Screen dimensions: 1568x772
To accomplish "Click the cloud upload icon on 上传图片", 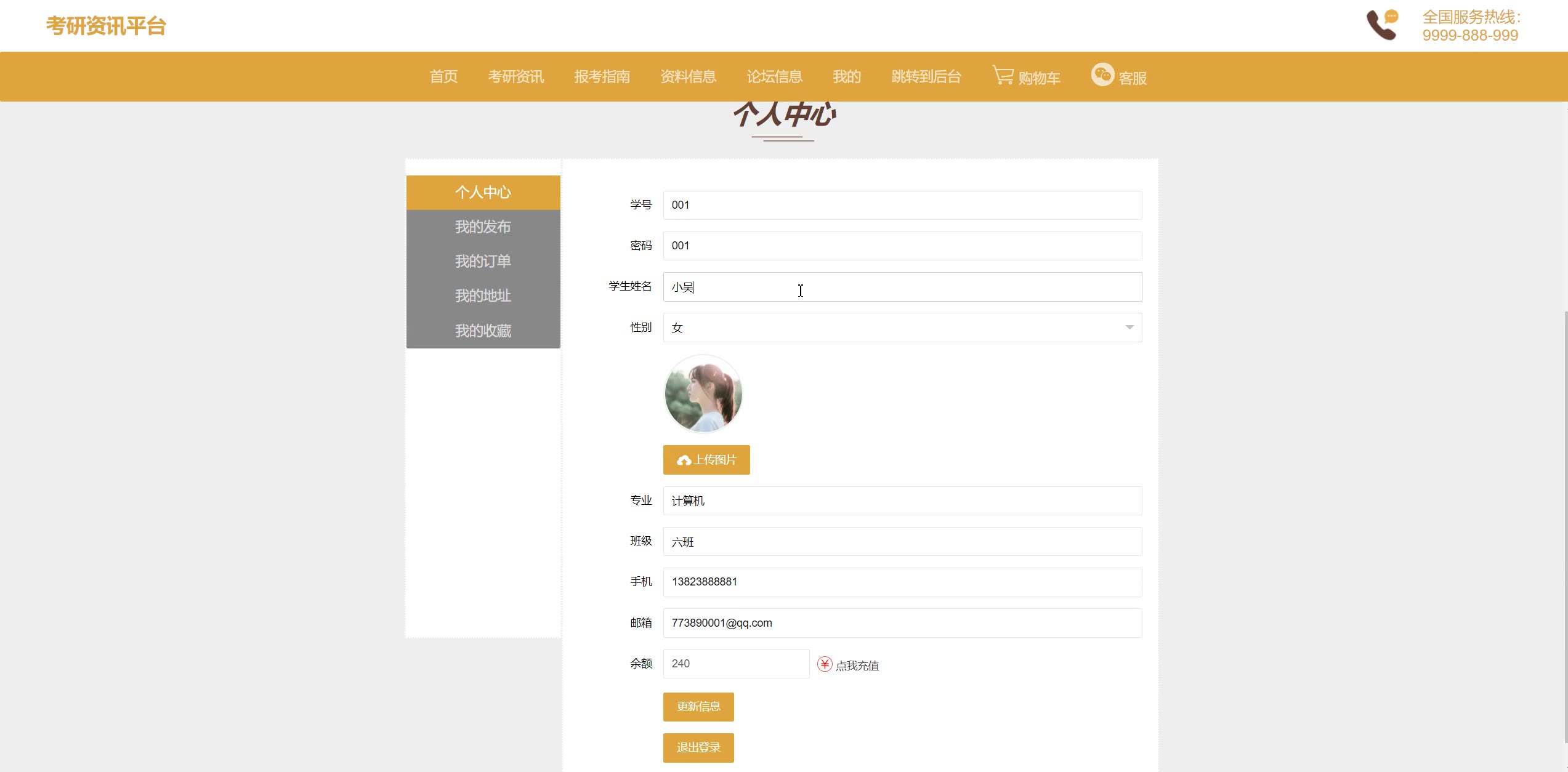I will pos(684,460).
